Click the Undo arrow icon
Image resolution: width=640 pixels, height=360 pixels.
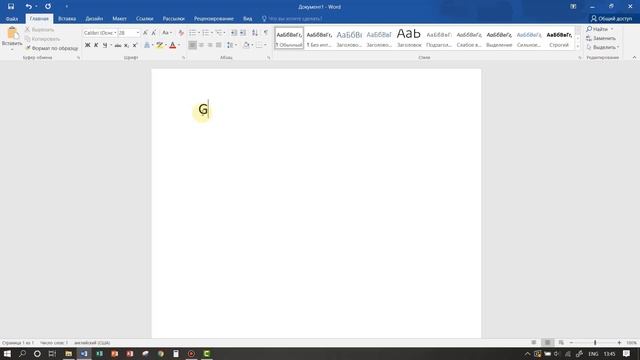tap(28, 7)
